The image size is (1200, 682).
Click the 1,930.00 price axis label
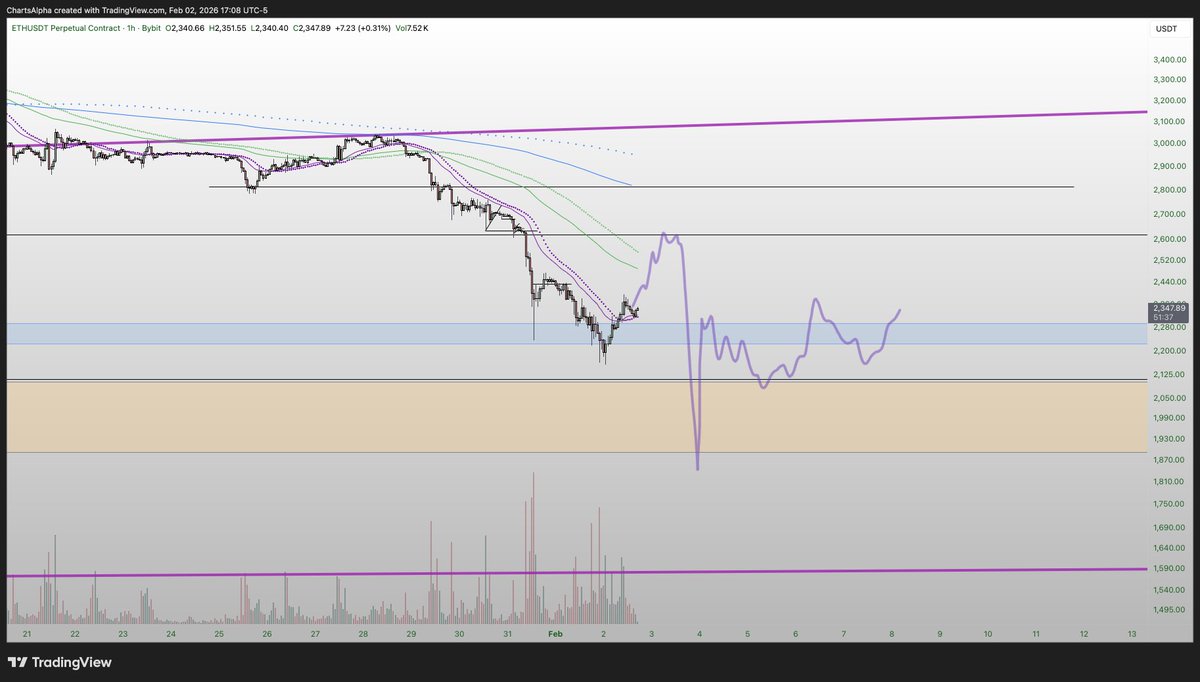pos(1168,439)
